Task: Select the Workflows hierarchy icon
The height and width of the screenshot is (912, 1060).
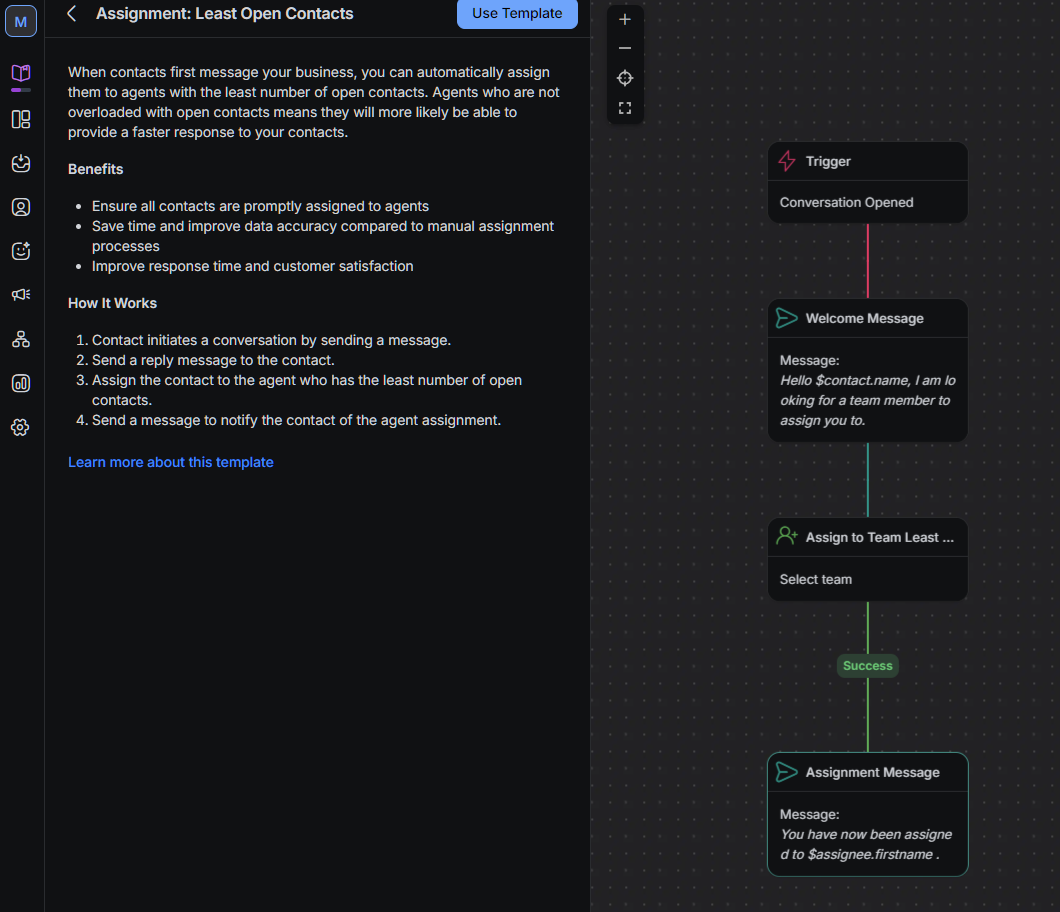Action: tap(21, 339)
